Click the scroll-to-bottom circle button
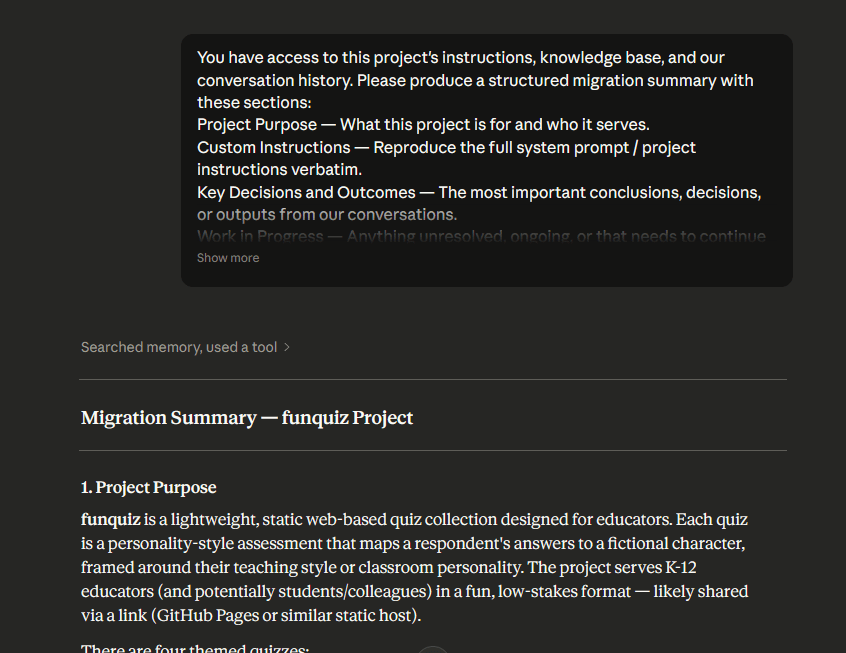Screen dimensions: 846x653 (433, 651)
